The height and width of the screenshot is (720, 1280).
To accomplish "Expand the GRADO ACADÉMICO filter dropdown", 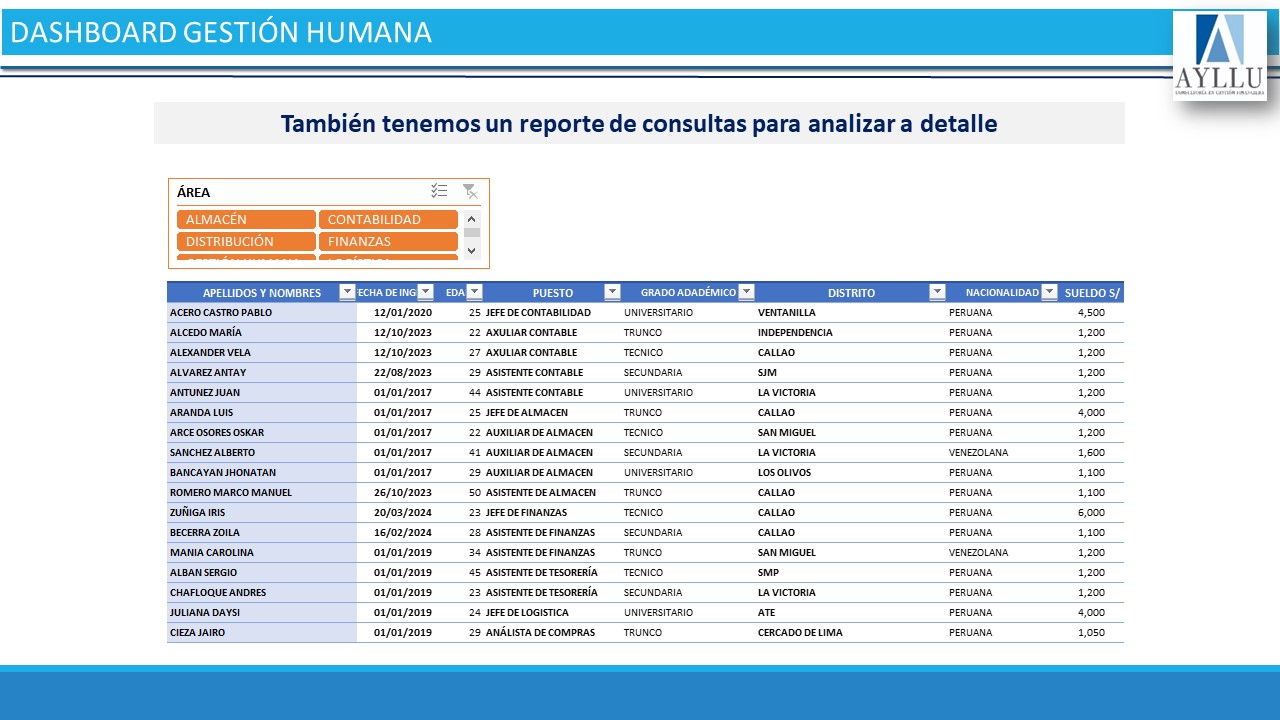I will [746, 292].
